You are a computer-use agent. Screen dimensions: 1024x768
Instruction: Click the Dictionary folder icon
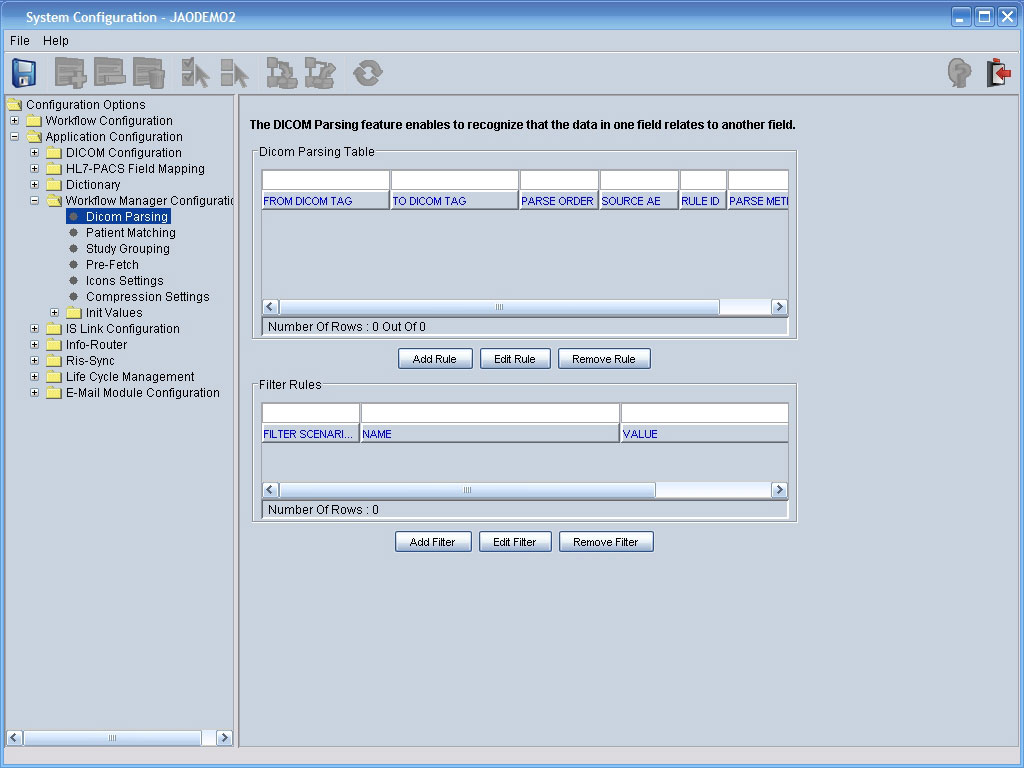[54, 185]
